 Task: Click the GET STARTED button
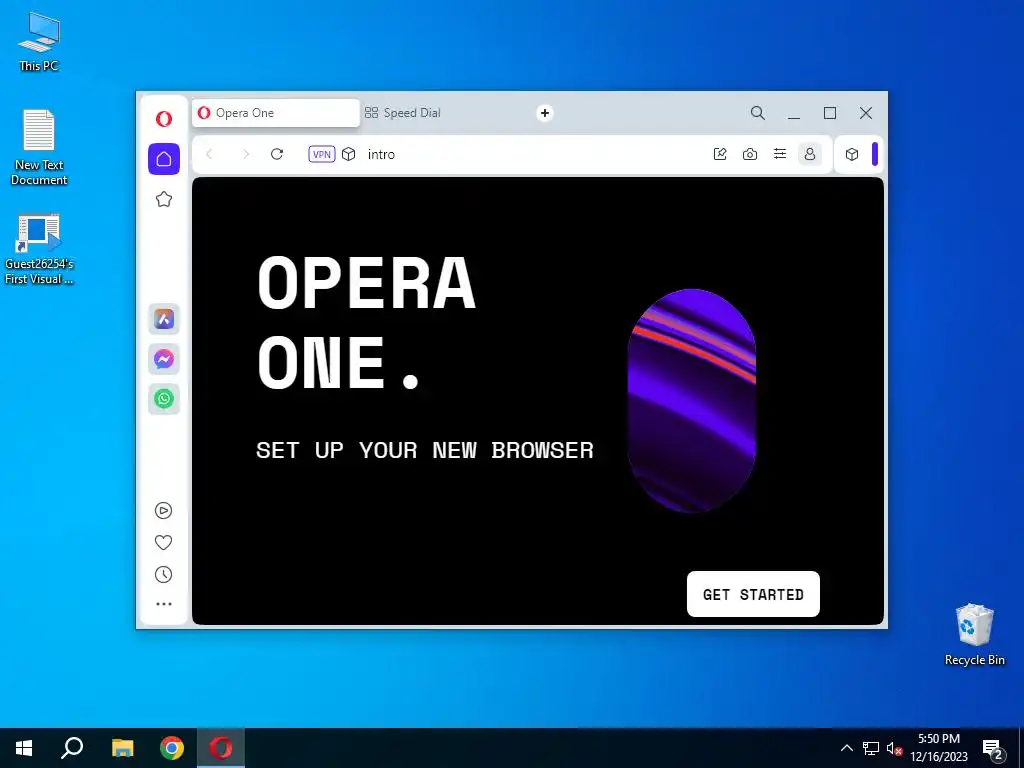click(x=753, y=594)
